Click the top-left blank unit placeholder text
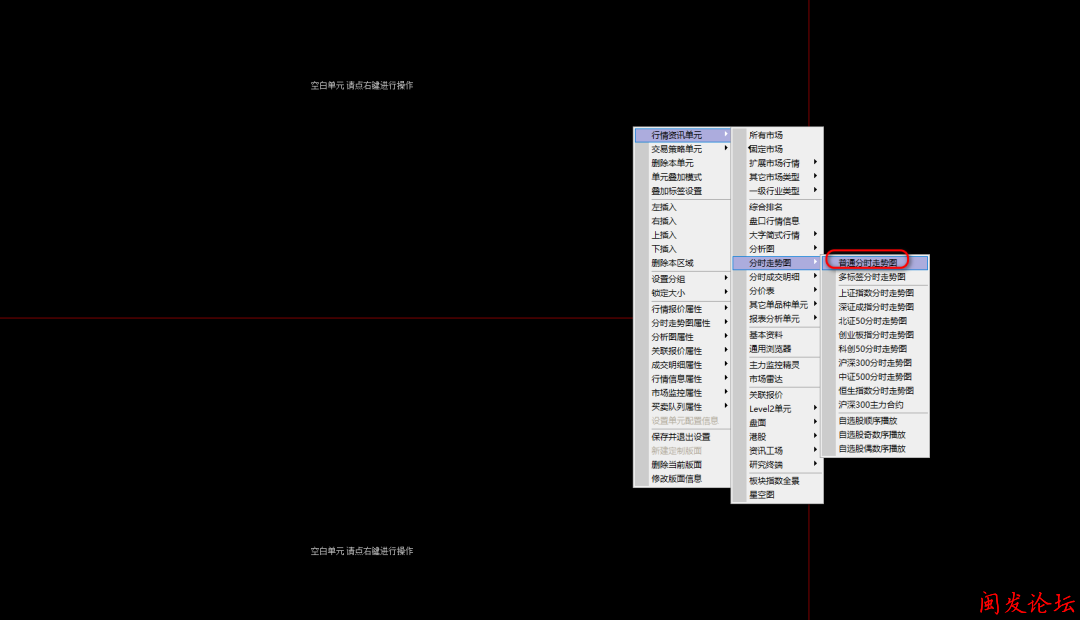 pos(361,86)
